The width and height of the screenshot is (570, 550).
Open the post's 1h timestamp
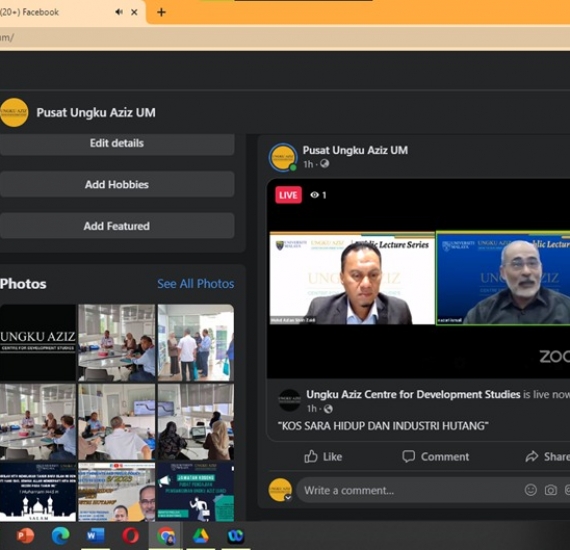pos(308,164)
